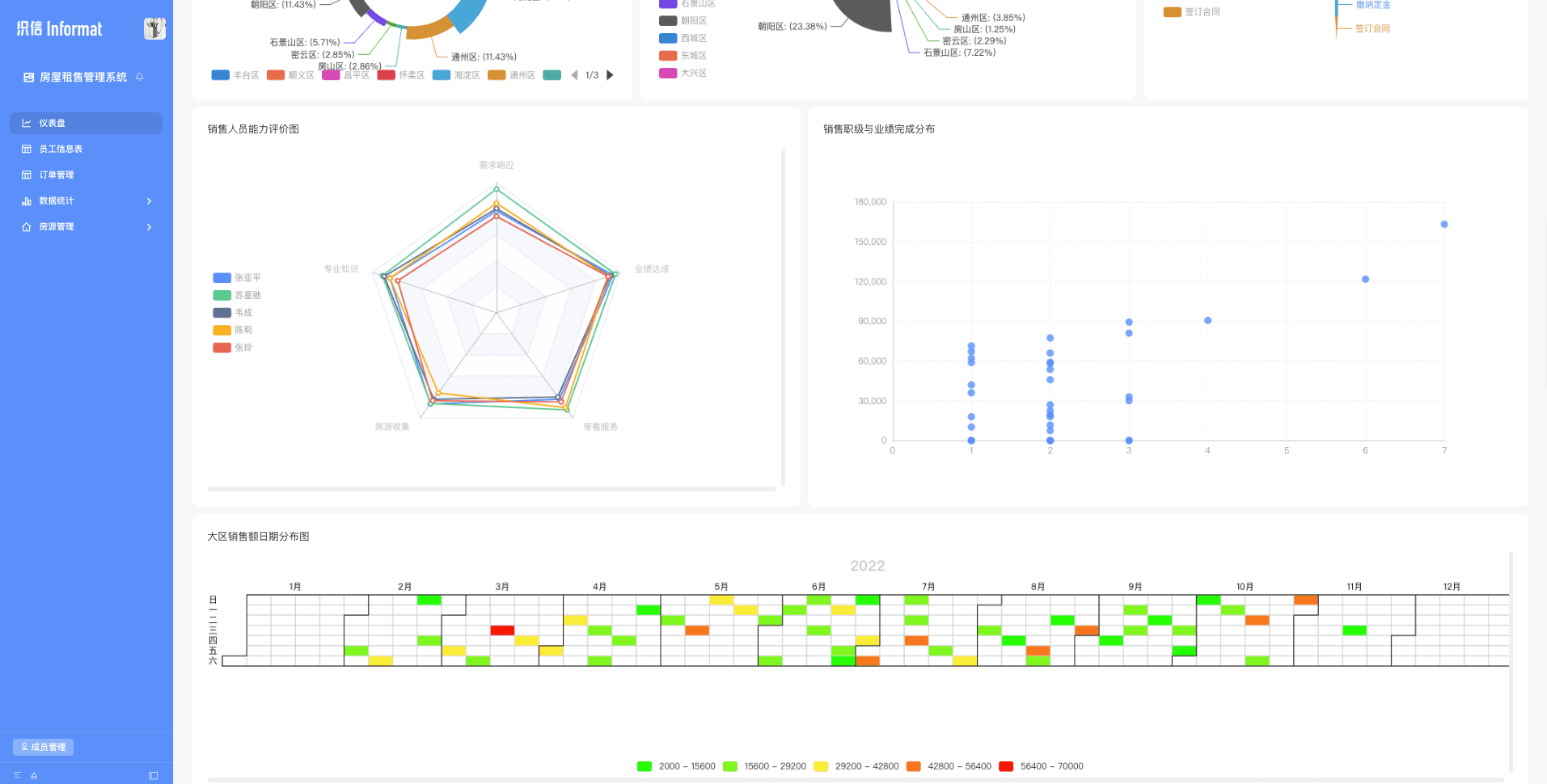
Task: Click the 带看服务 radar axis label
Action: 601,427
